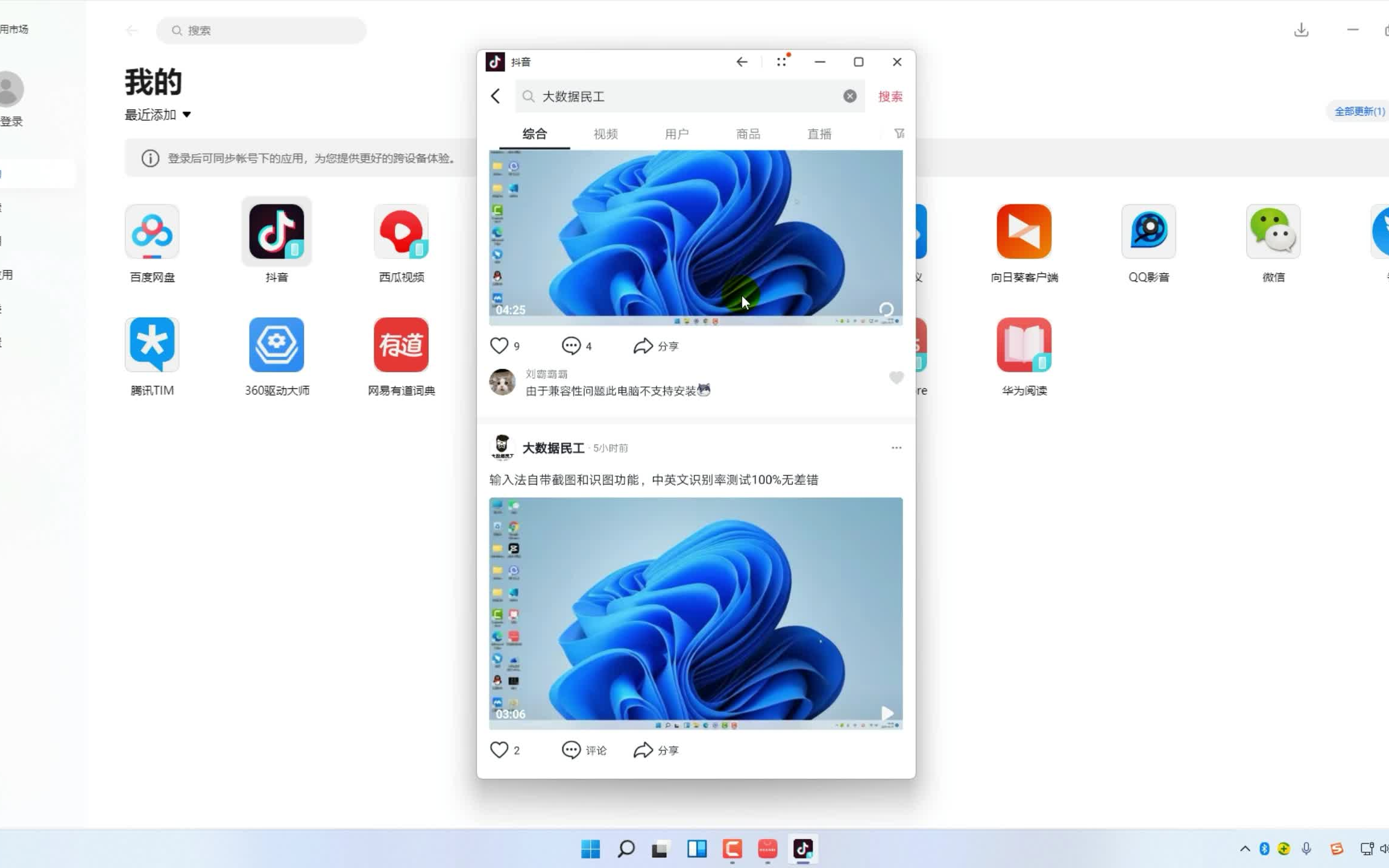
Task: Open the filter icon in Douyin search results
Action: pyautogui.click(x=899, y=133)
